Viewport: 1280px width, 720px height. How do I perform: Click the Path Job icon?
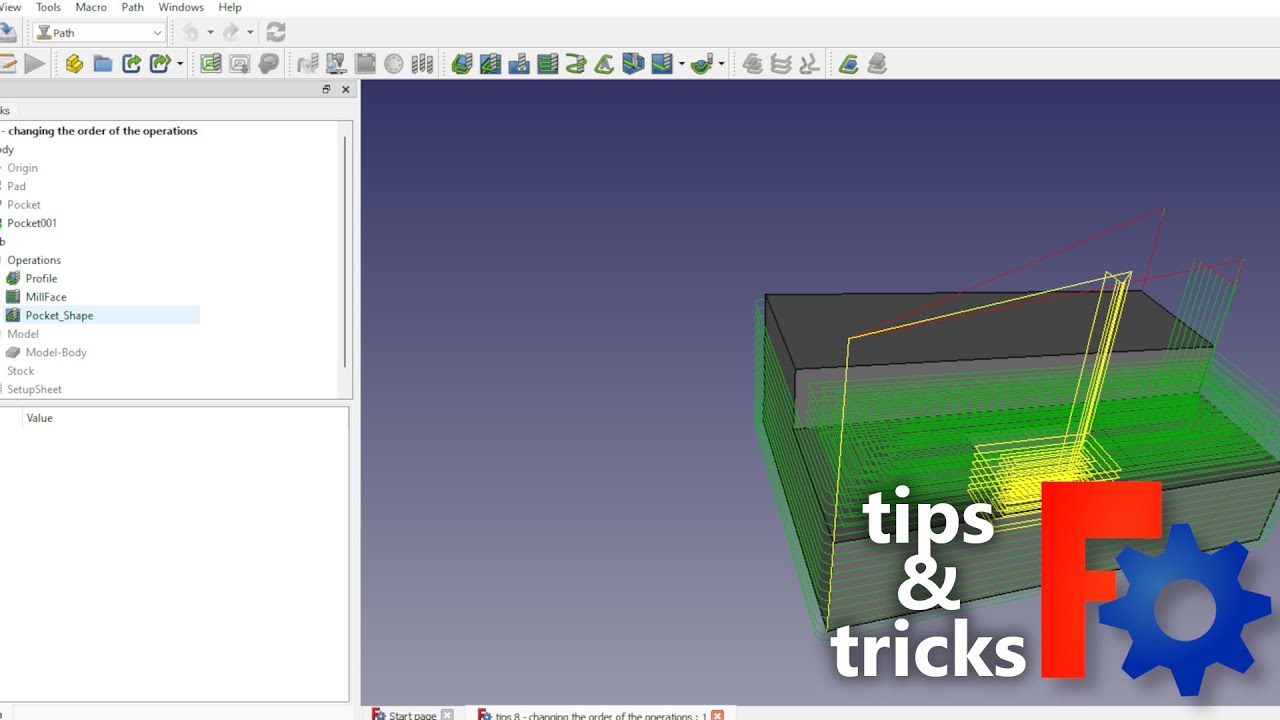[x=211, y=64]
